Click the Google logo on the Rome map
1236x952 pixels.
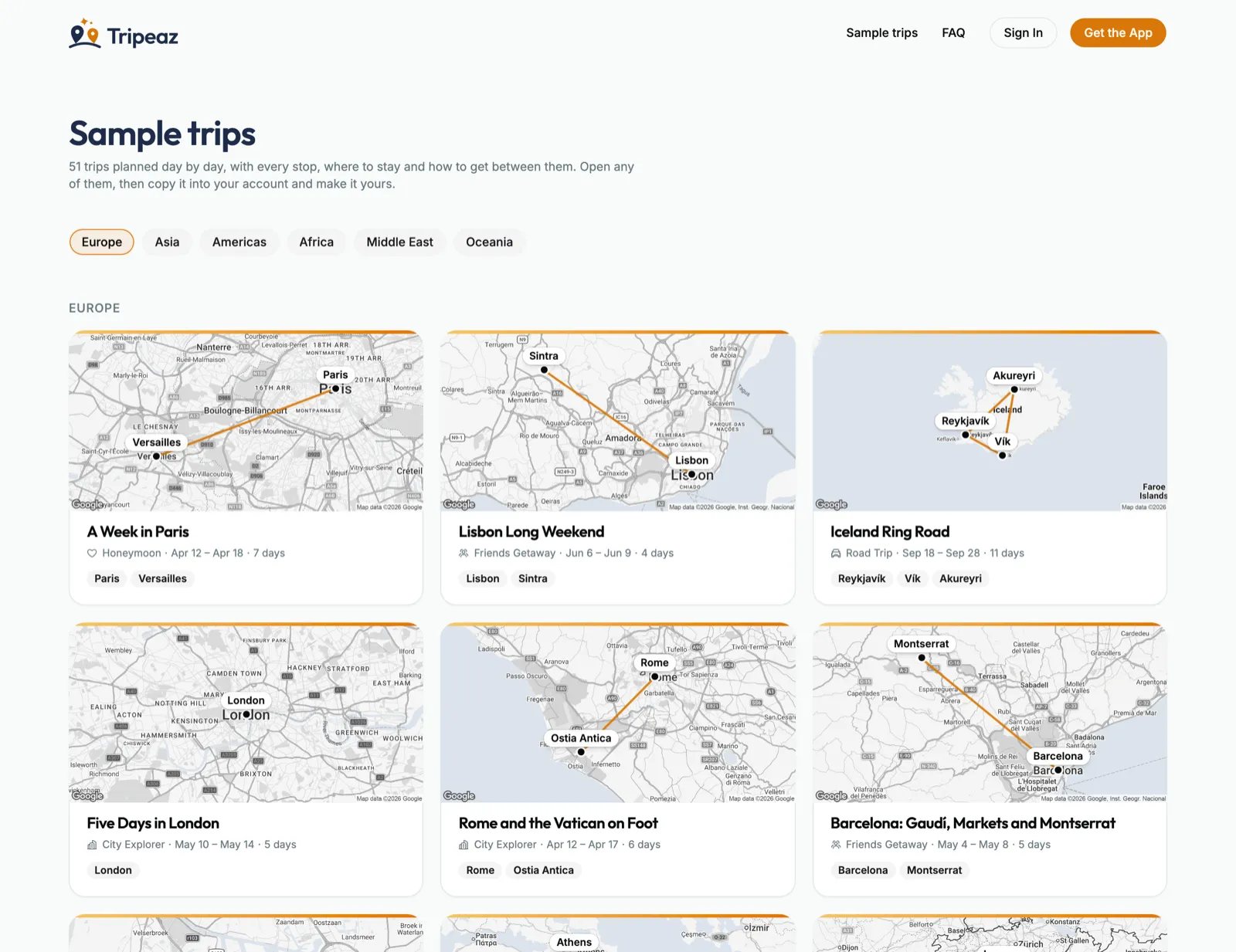pyautogui.click(x=460, y=796)
